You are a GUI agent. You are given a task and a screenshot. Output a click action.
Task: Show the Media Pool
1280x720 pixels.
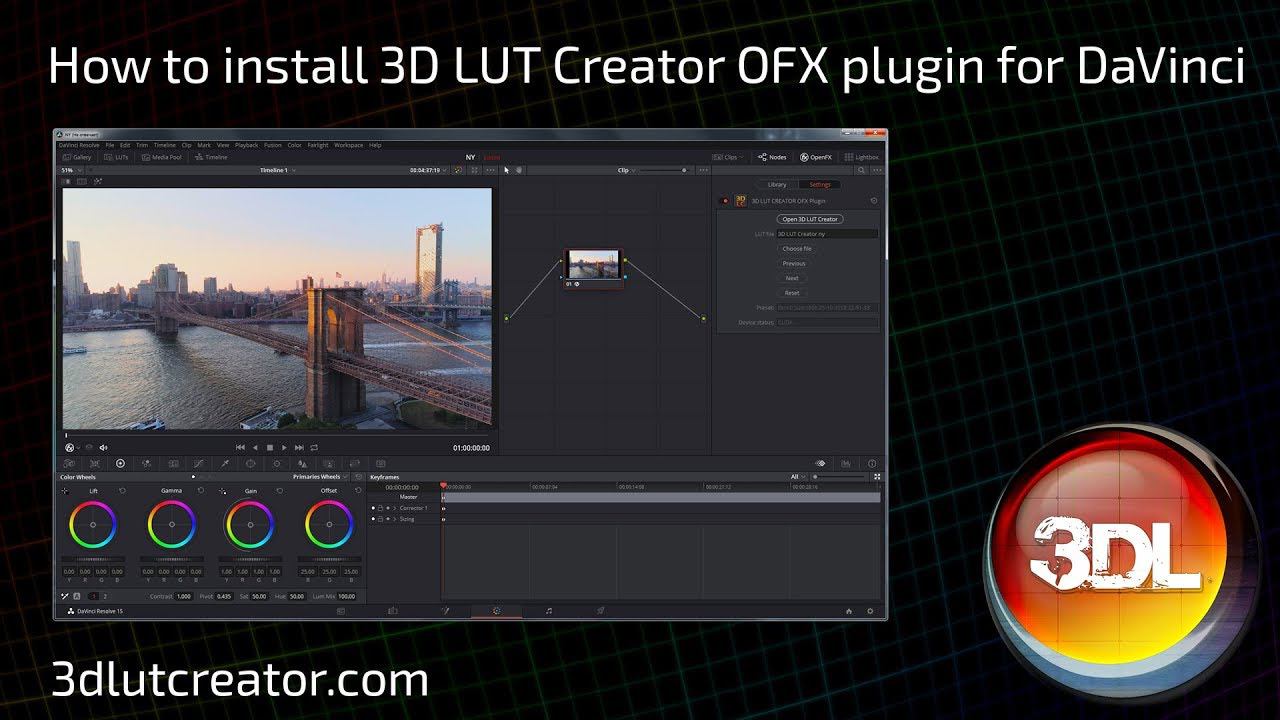pos(161,157)
